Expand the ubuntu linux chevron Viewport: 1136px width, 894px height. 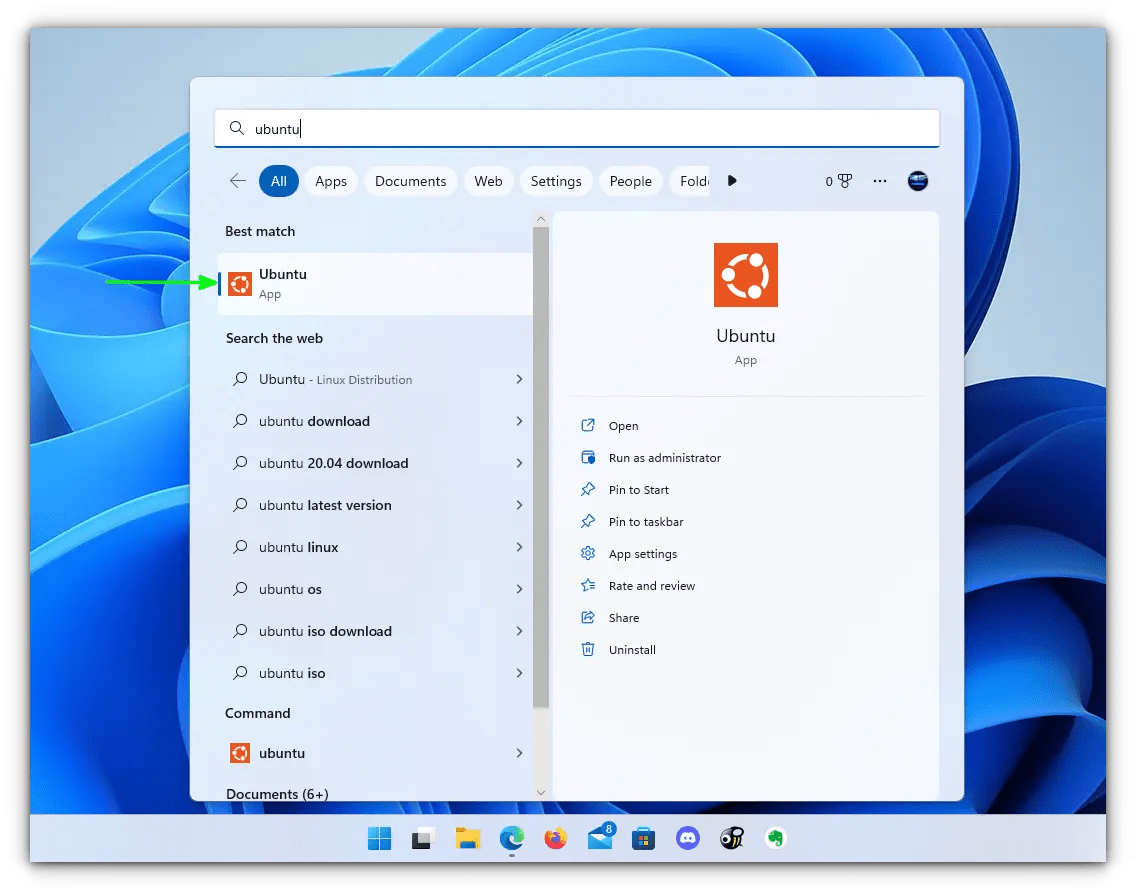click(519, 547)
